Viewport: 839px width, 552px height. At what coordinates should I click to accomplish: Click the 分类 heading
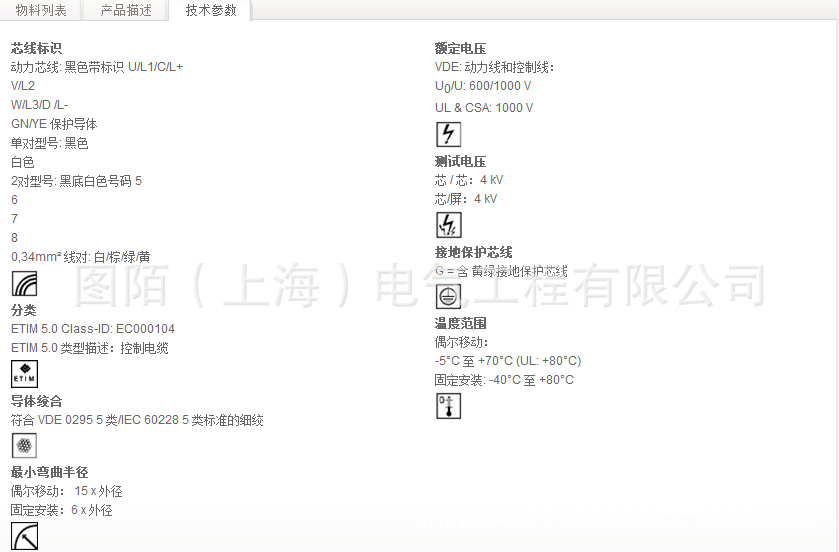pyautogui.click(x=24, y=310)
